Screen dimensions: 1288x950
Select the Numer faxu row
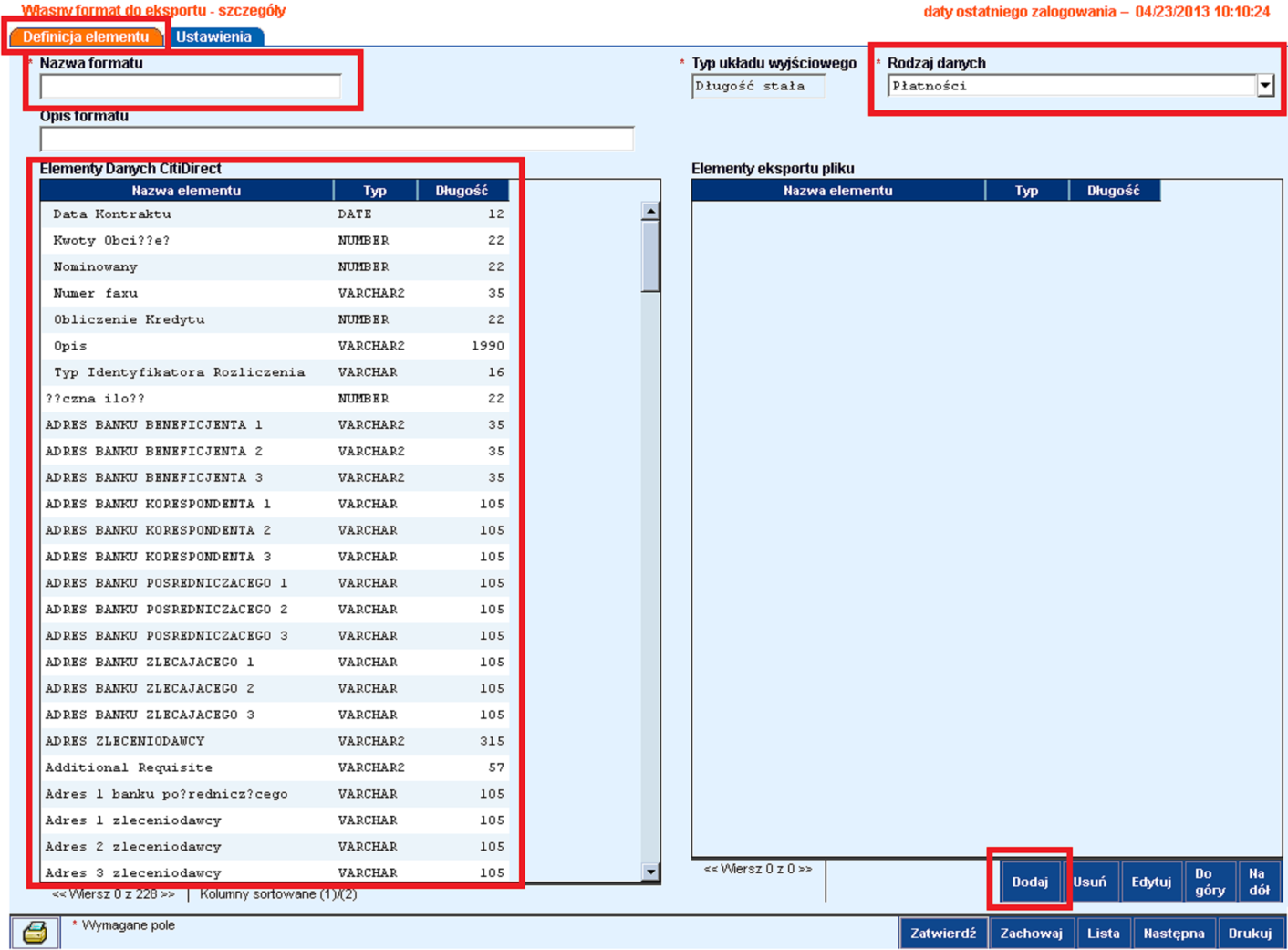click(x=275, y=293)
